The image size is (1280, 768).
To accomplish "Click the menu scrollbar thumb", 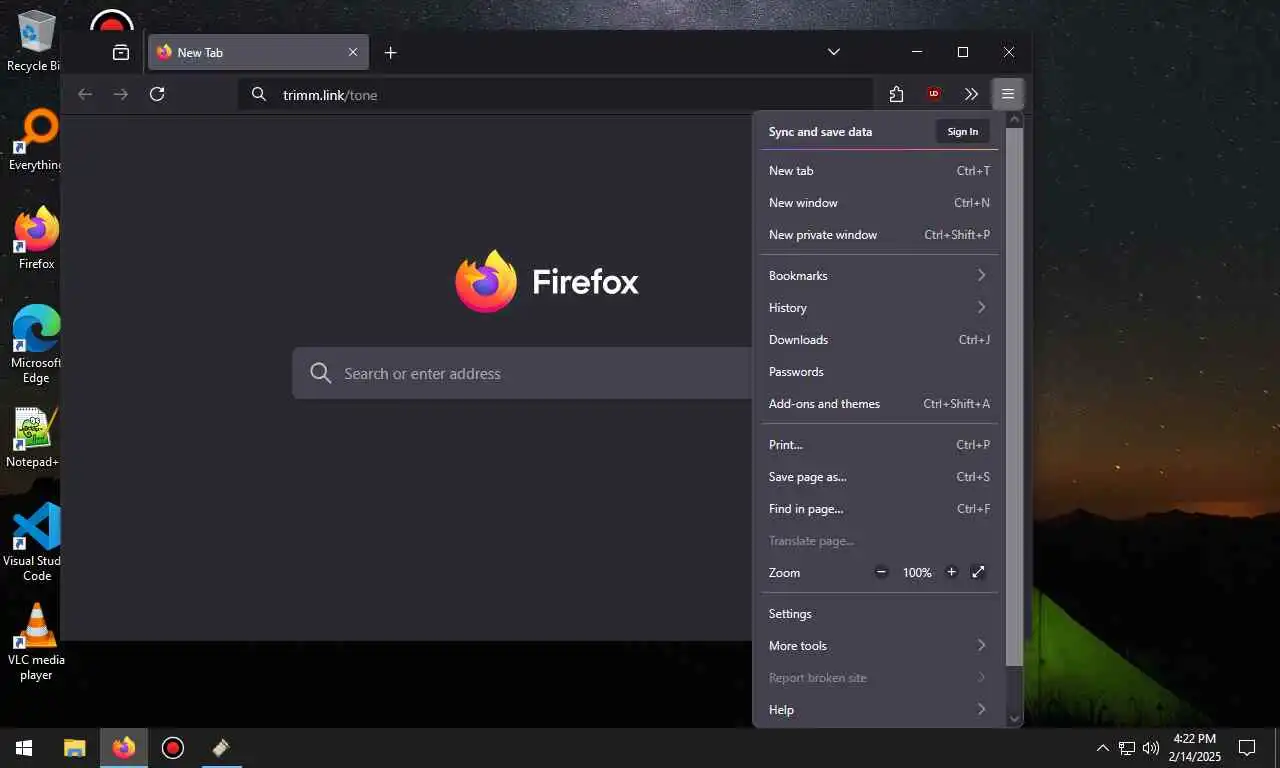I will coord(1014,396).
